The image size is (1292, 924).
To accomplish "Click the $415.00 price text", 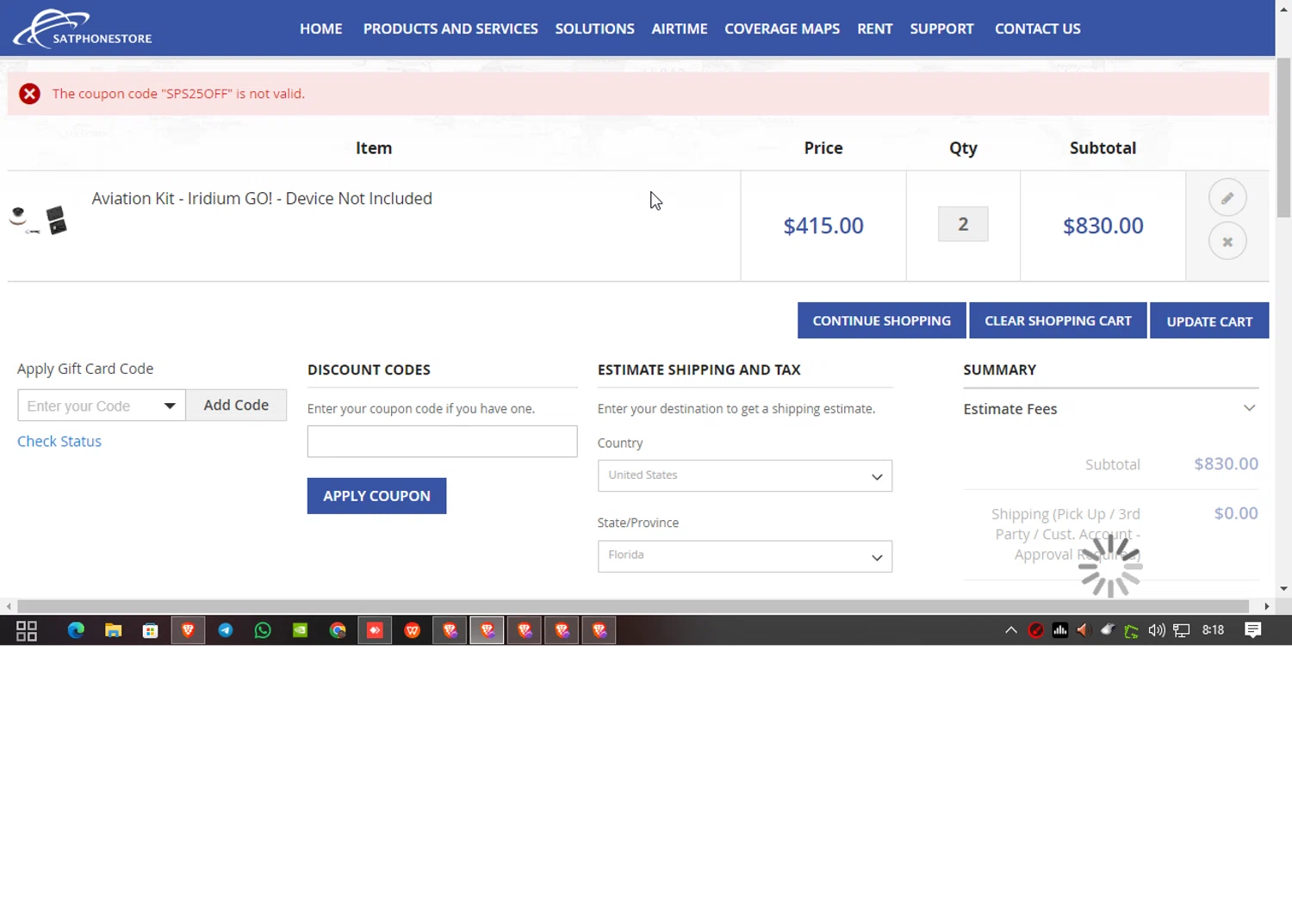I will [823, 226].
